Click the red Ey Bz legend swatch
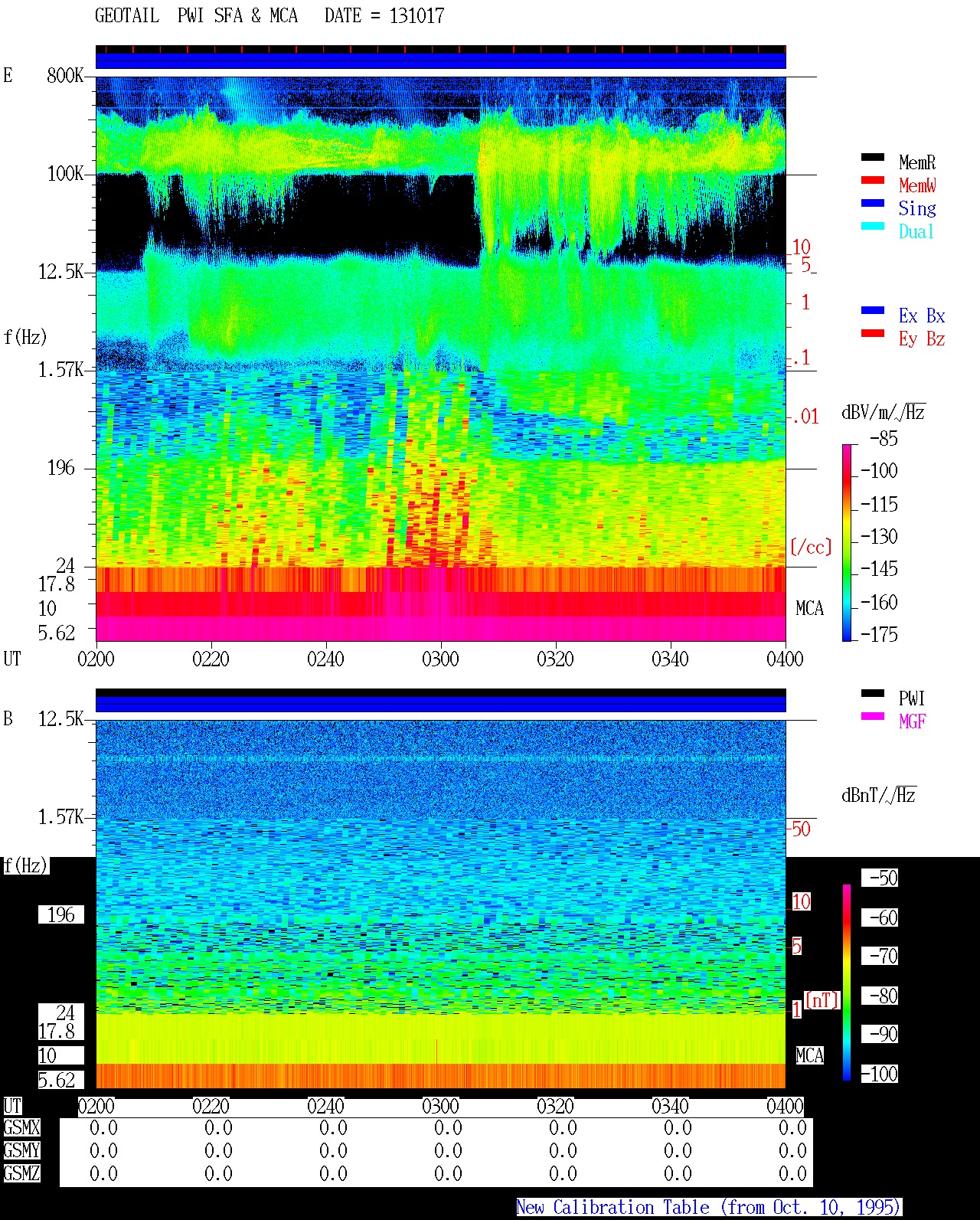 click(873, 334)
